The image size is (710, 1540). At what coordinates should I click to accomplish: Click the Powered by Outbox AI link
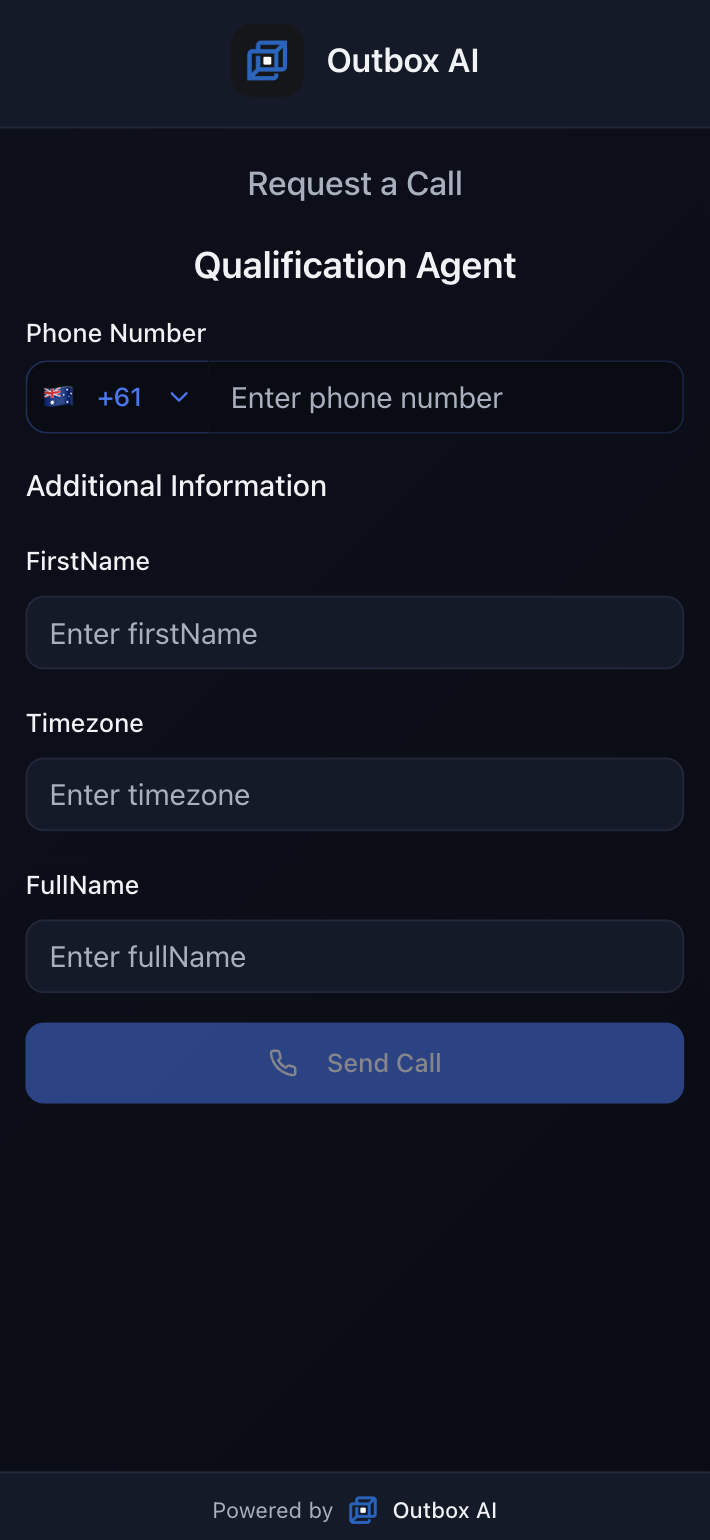[x=355, y=1510]
